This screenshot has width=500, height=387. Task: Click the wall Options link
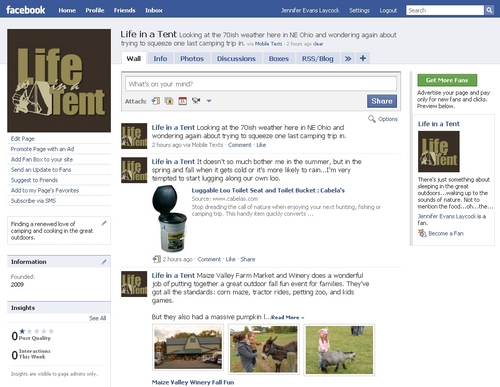pyautogui.click(x=388, y=119)
